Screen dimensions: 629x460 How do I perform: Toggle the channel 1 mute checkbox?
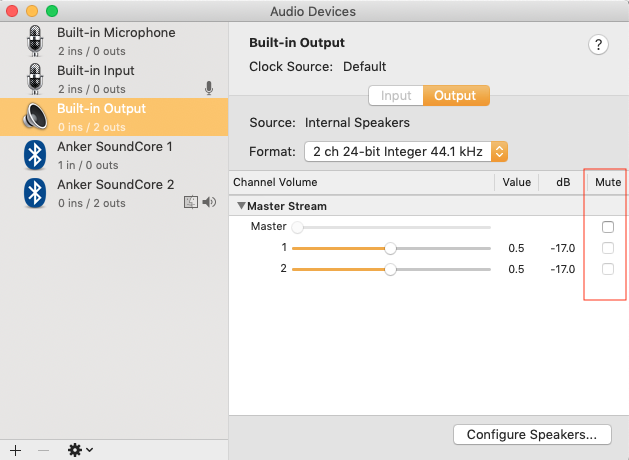click(608, 248)
